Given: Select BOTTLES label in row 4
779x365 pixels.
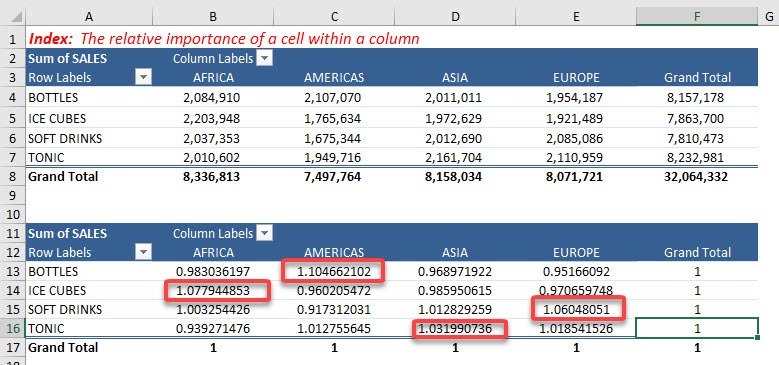Looking at the screenshot, I should click(53, 98).
